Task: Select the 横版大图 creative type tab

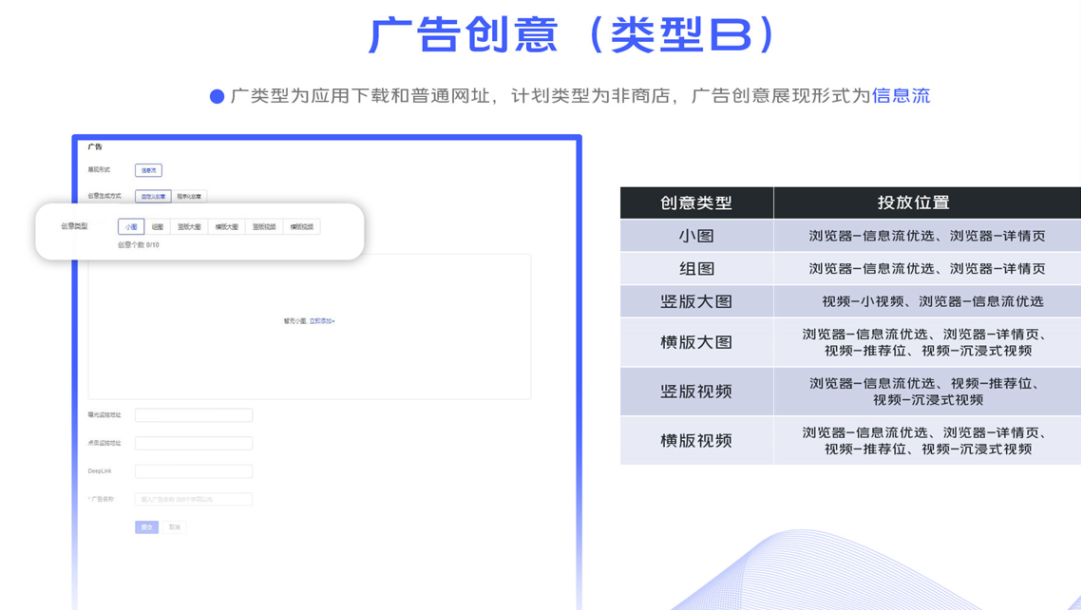Action: [x=227, y=227]
